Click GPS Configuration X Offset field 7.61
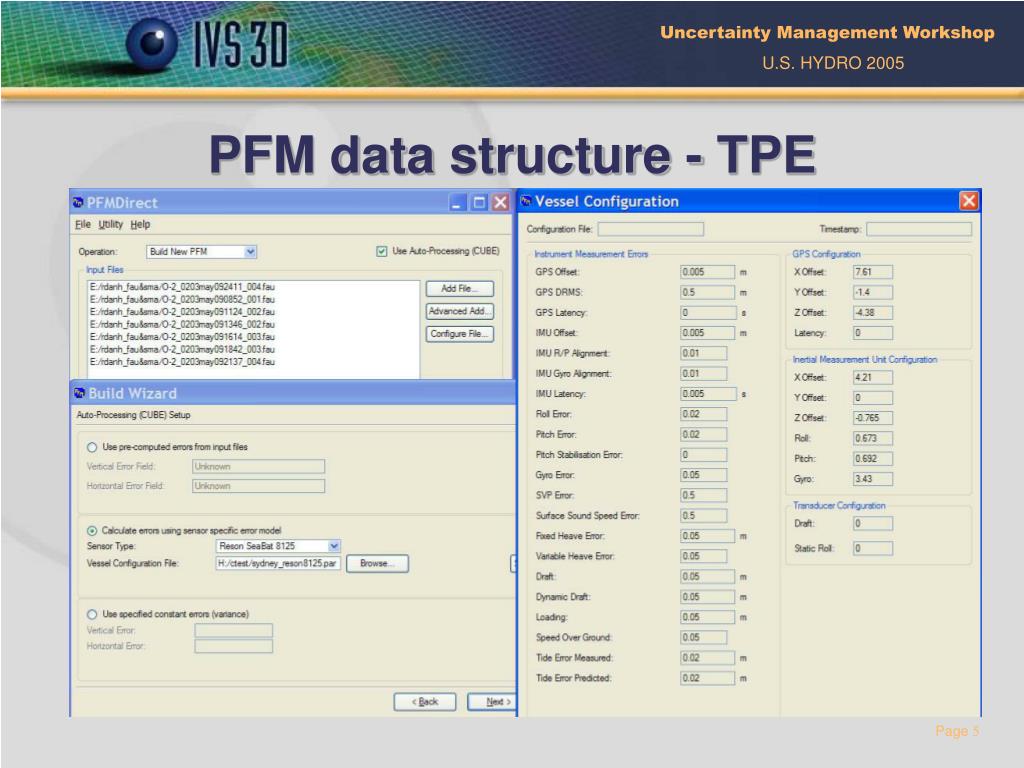 [x=872, y=272]
